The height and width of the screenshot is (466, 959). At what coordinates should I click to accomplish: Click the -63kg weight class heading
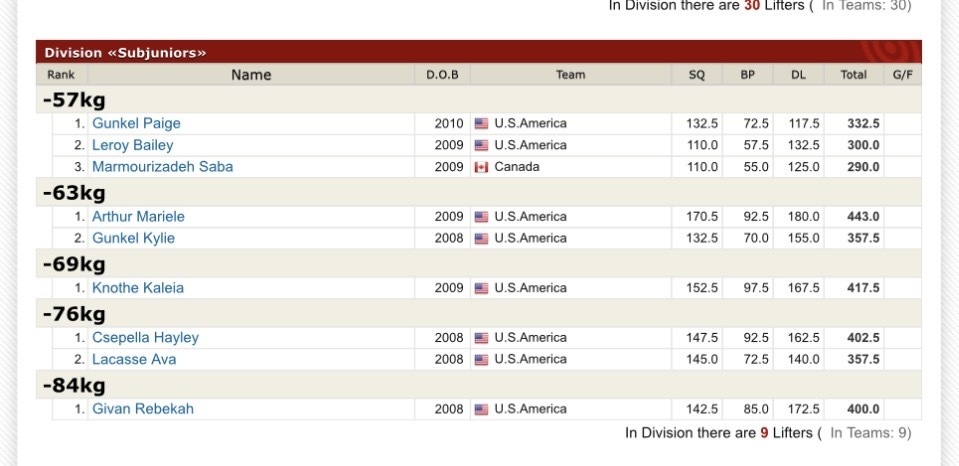tap(74, 193)
